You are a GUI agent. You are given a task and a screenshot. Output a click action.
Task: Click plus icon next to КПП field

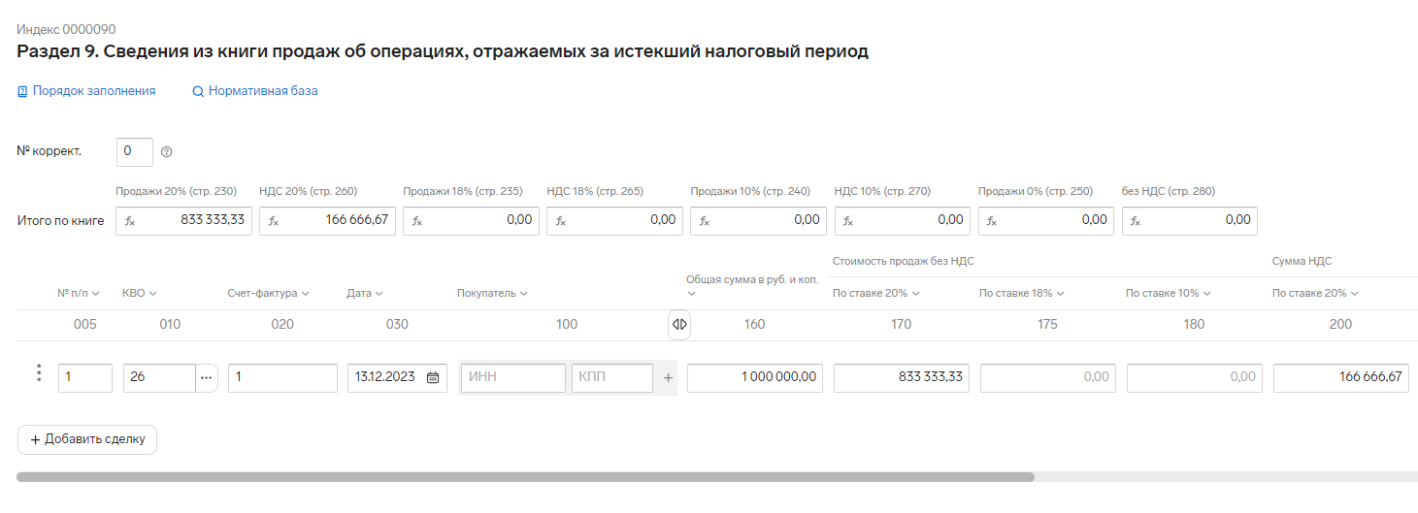668,378
